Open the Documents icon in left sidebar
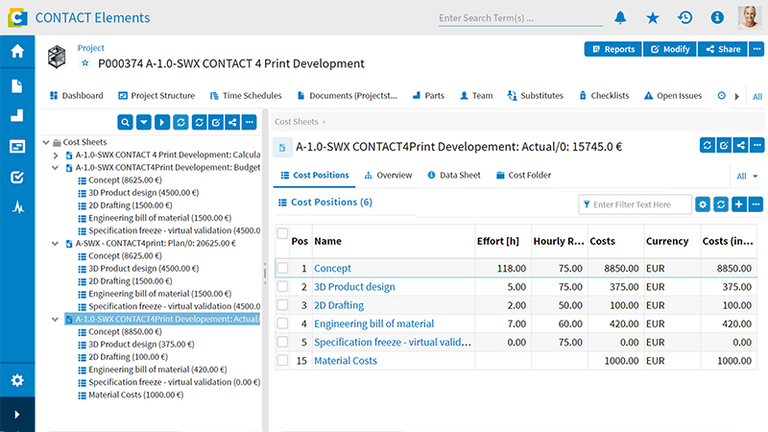 coord(17,86)
